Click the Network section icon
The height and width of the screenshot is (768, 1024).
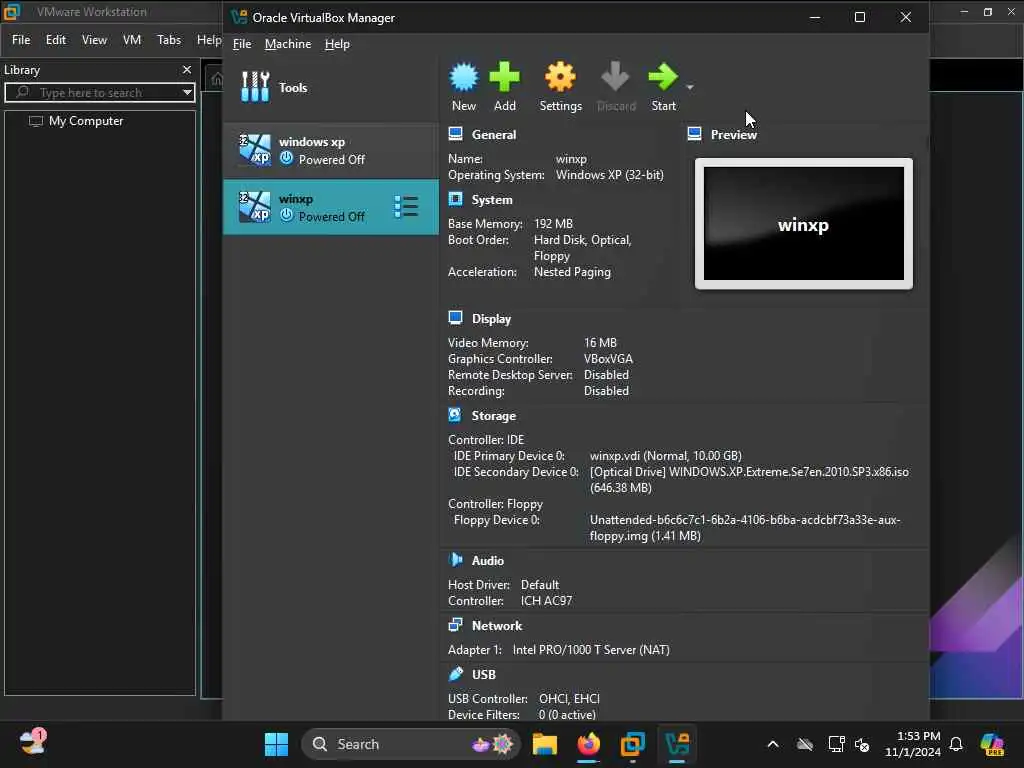pyautogui.click(x=455, y=625)
